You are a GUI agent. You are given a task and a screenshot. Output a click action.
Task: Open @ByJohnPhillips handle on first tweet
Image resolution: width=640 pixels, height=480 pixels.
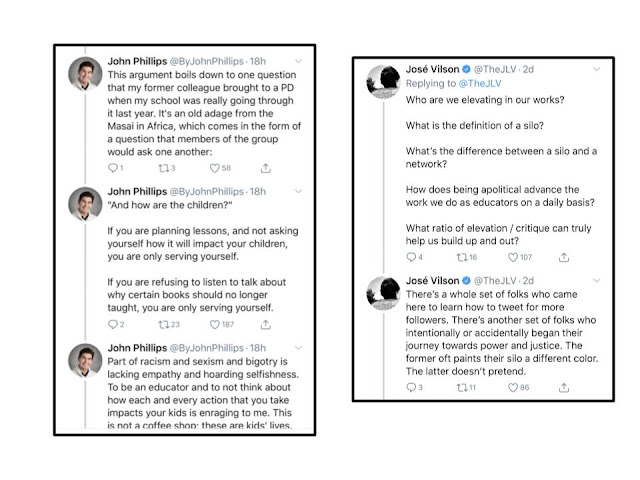click(x=207, y=61)
